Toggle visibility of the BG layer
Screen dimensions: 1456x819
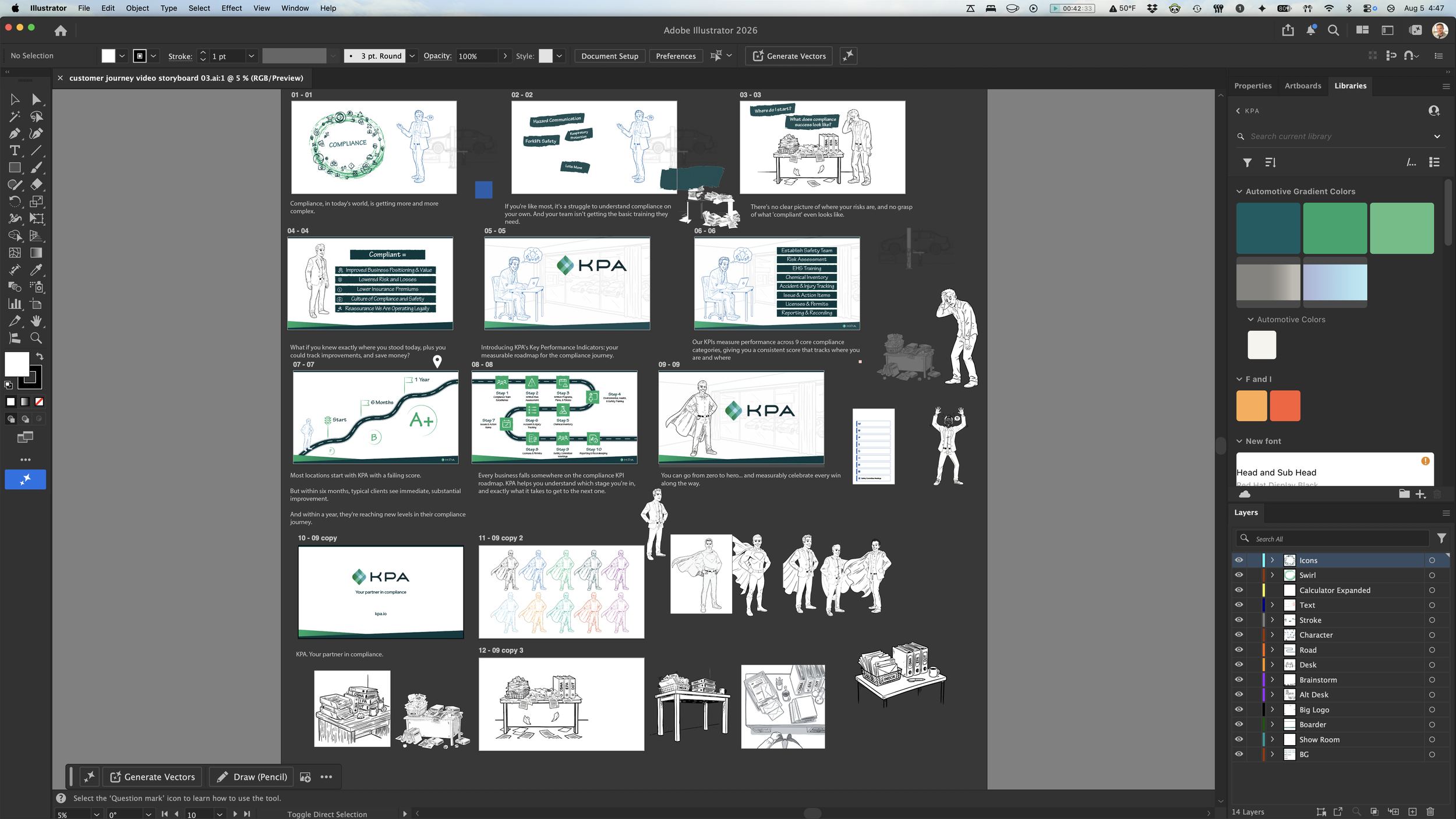[1239, 754]
